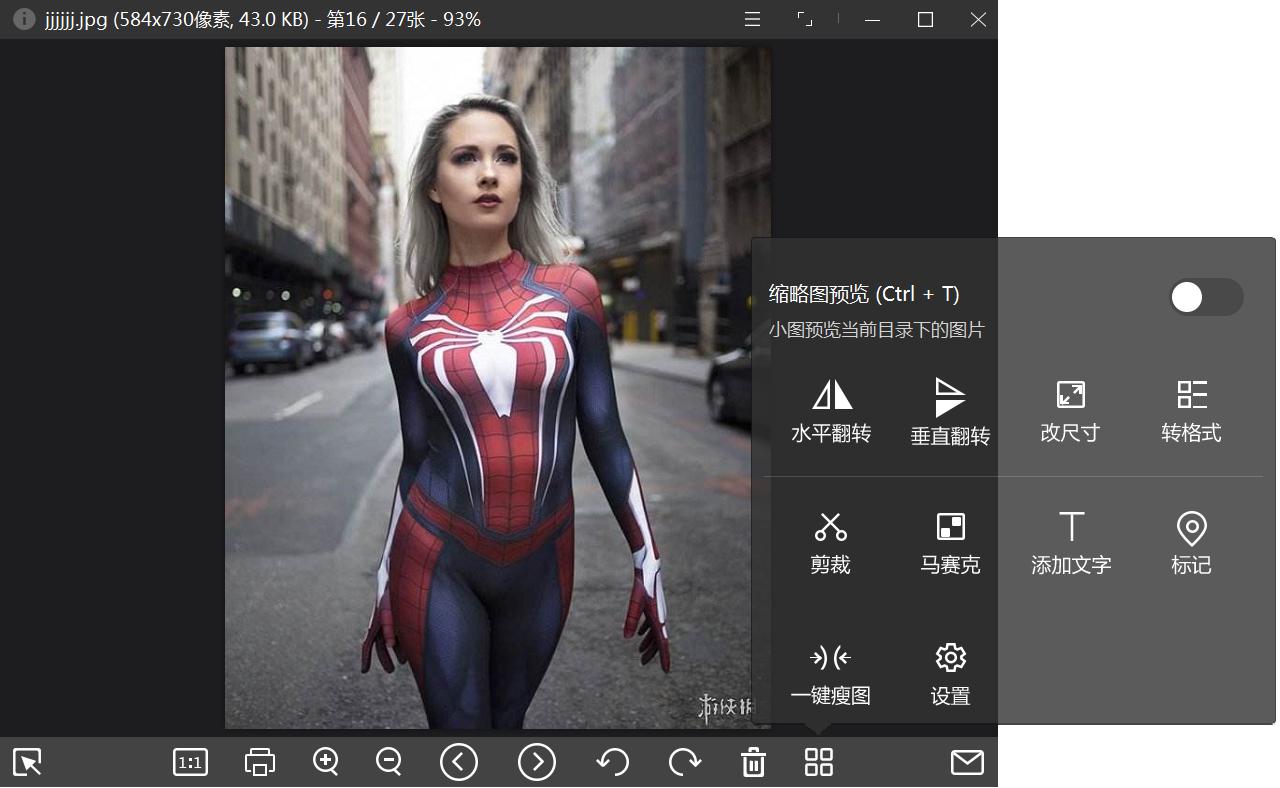Open settings (设置) gear in the popup

(950, 658)
